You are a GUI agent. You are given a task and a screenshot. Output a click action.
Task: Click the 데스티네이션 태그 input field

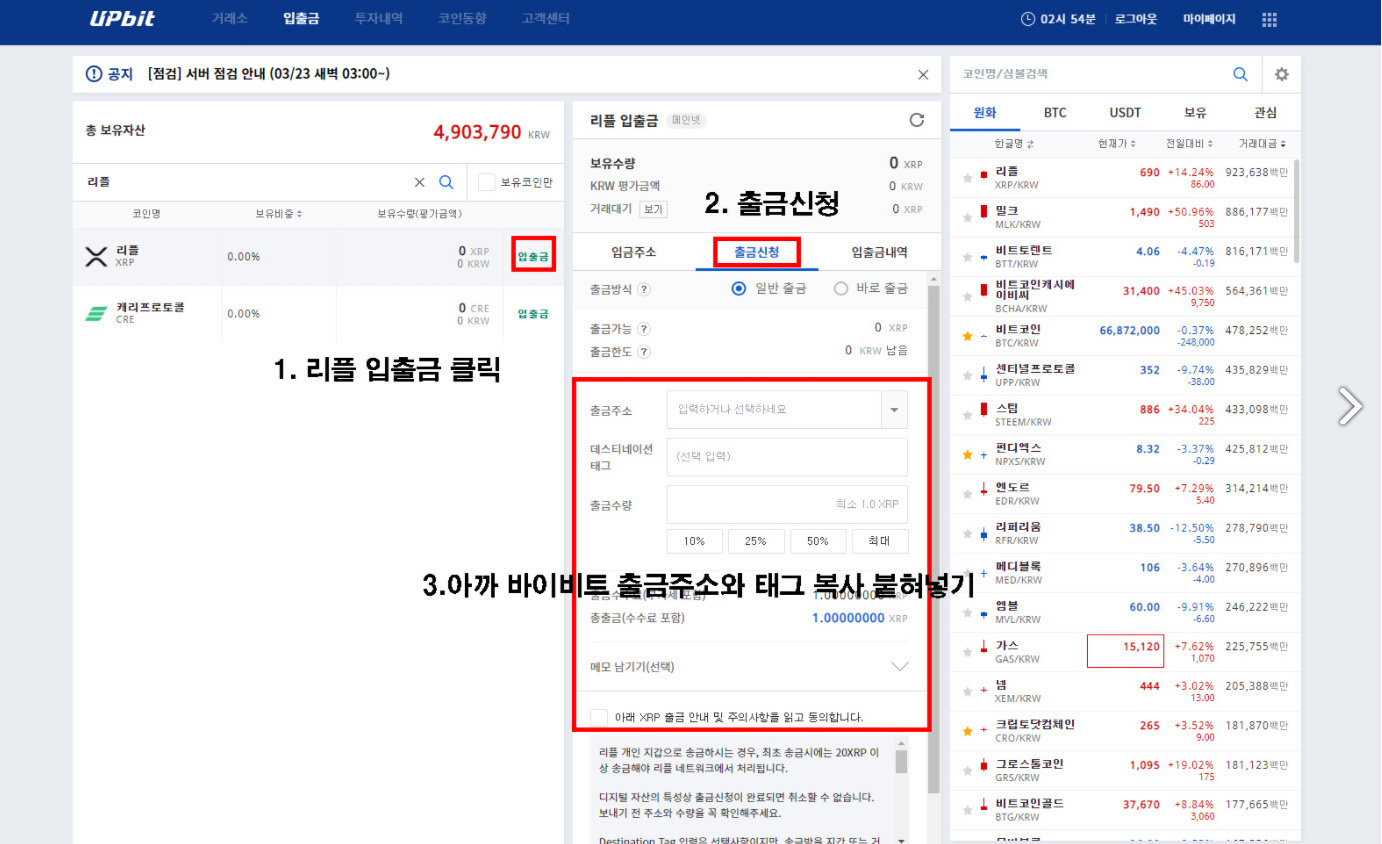click(787, 456)
